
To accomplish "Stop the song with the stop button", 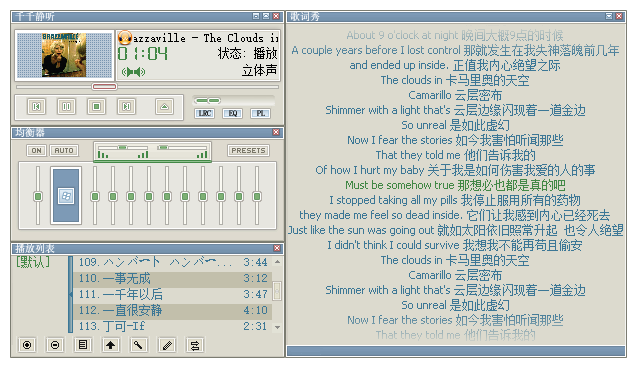I will [x=97, y=107].
